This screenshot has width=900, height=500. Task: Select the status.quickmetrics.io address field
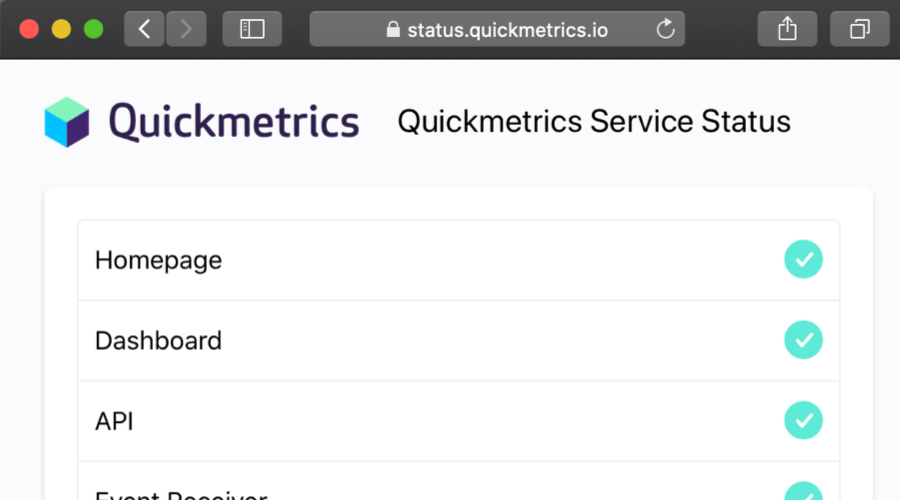[497, 29]
